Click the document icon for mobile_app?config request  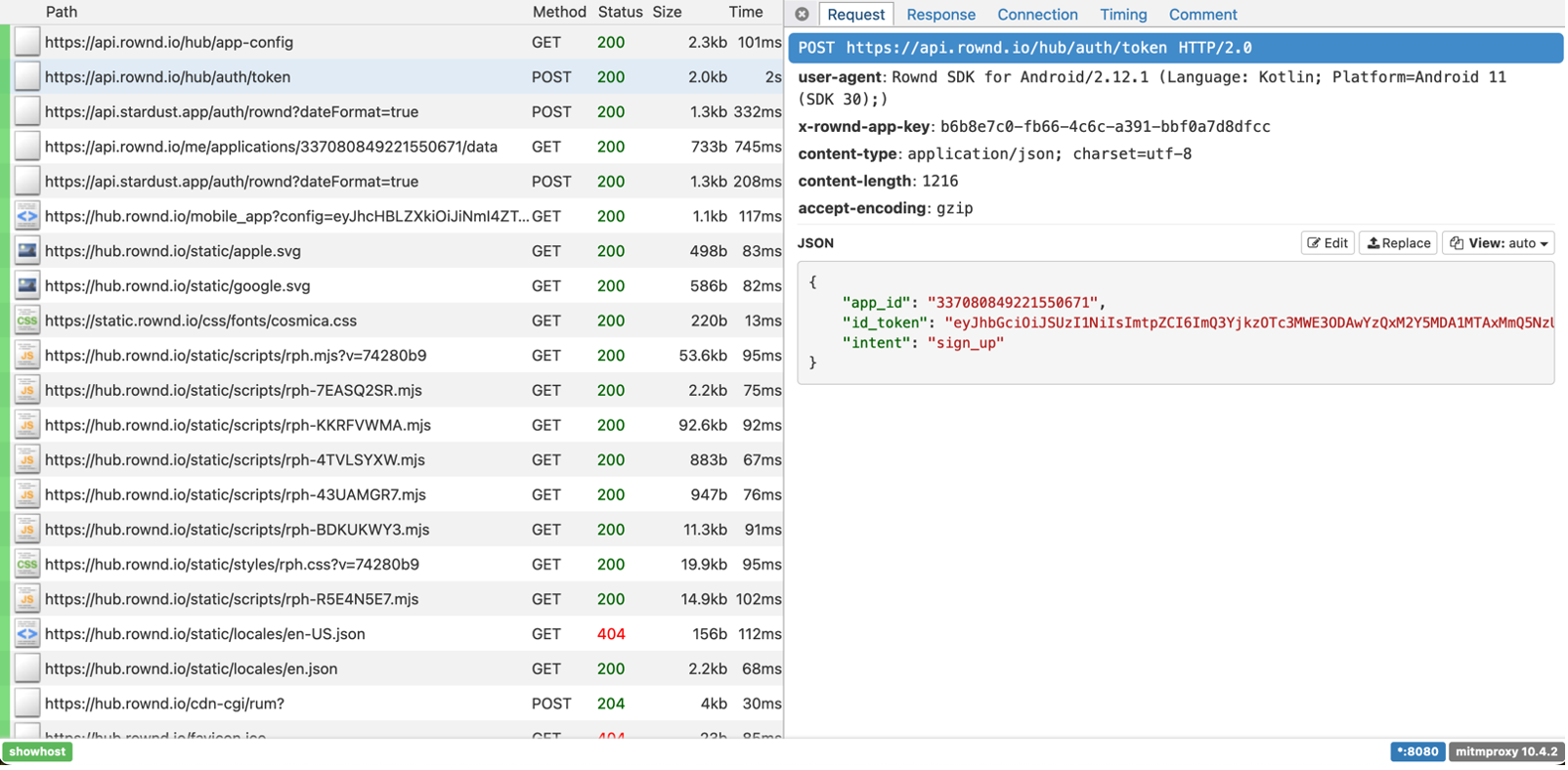click(x=26, y=216)
